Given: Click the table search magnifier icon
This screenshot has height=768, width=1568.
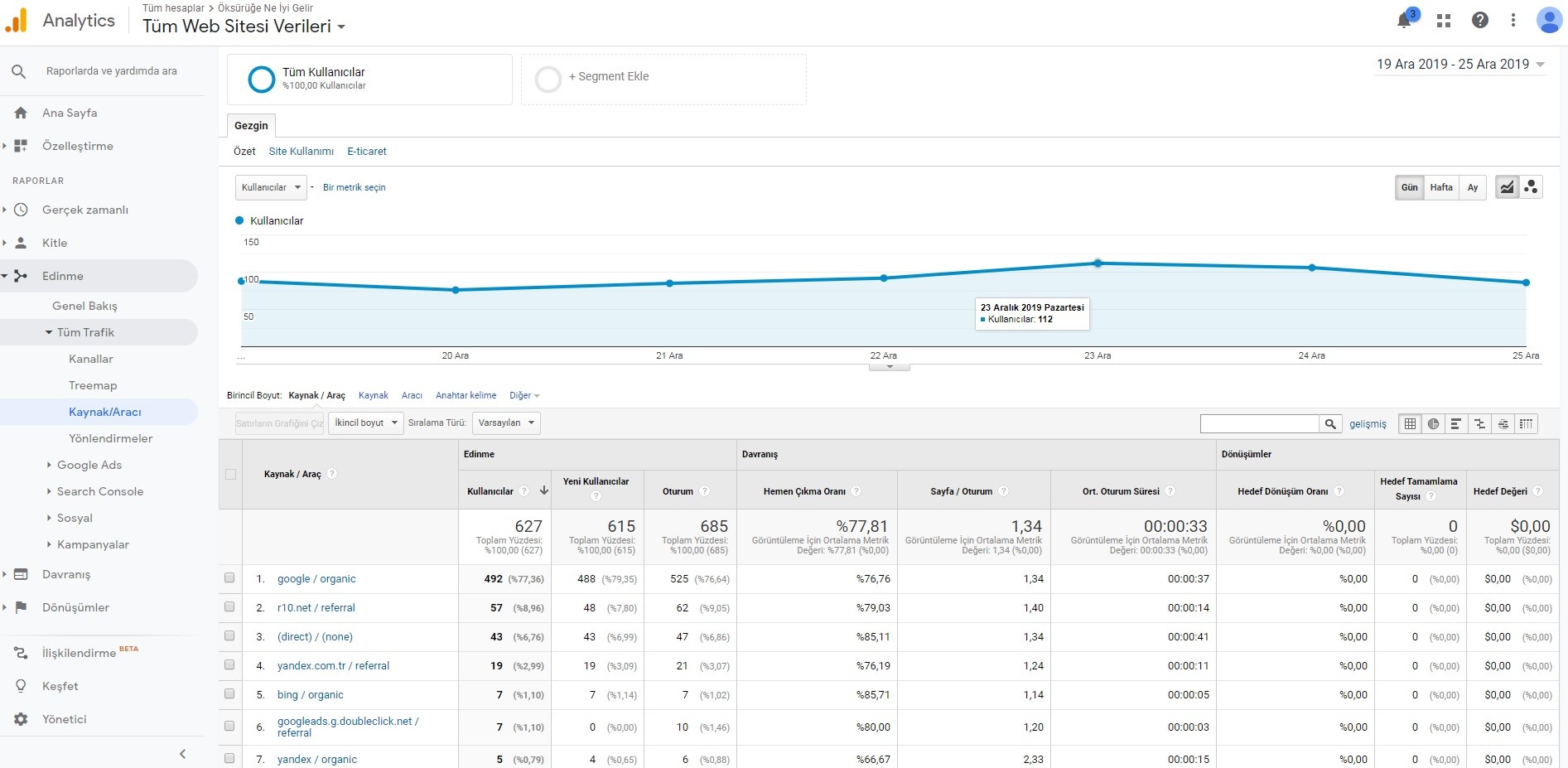Looking at the screenshot, I should coord(1330,423).
